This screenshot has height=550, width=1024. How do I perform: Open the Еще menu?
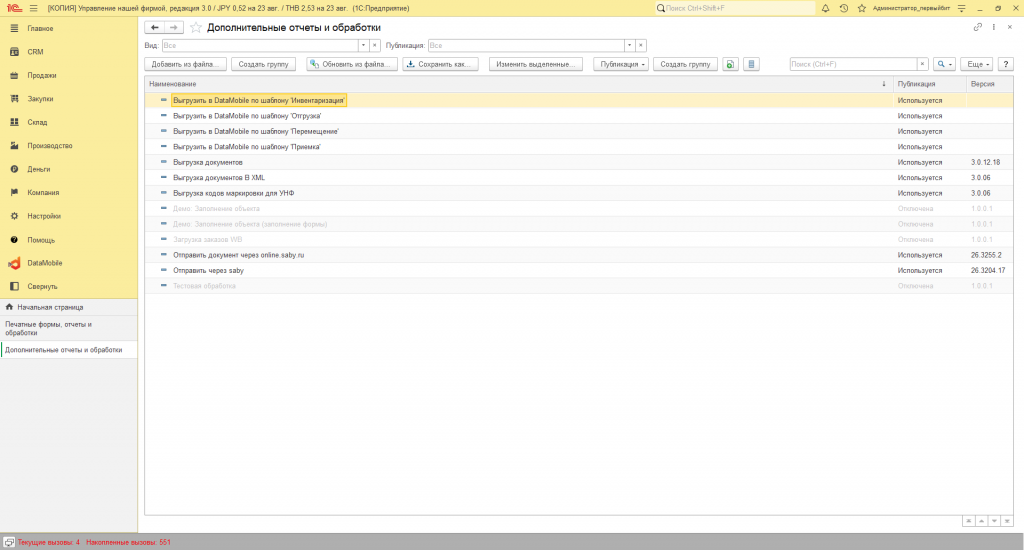click(x=976, y=64)
